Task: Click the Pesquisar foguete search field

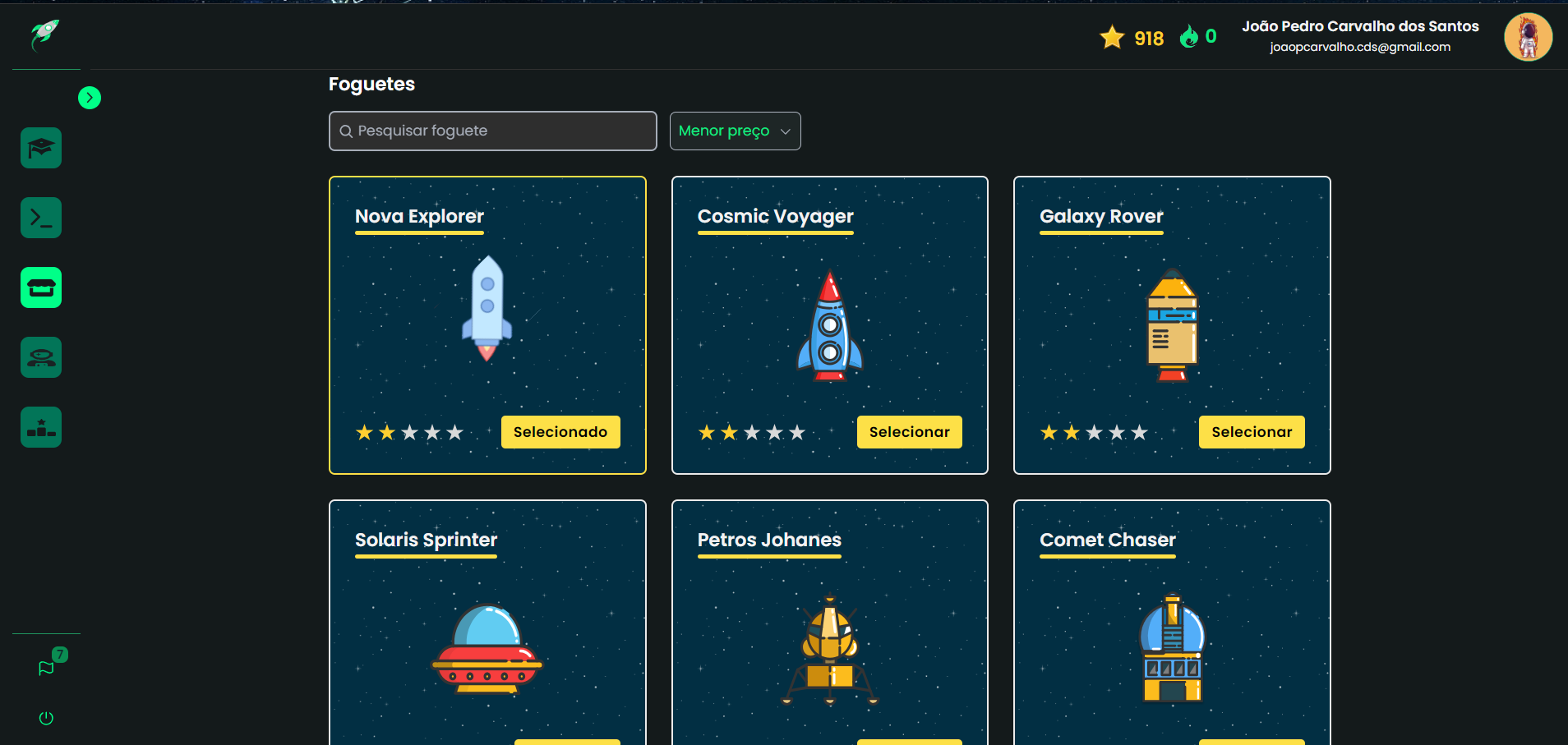Action: [492, 131]
